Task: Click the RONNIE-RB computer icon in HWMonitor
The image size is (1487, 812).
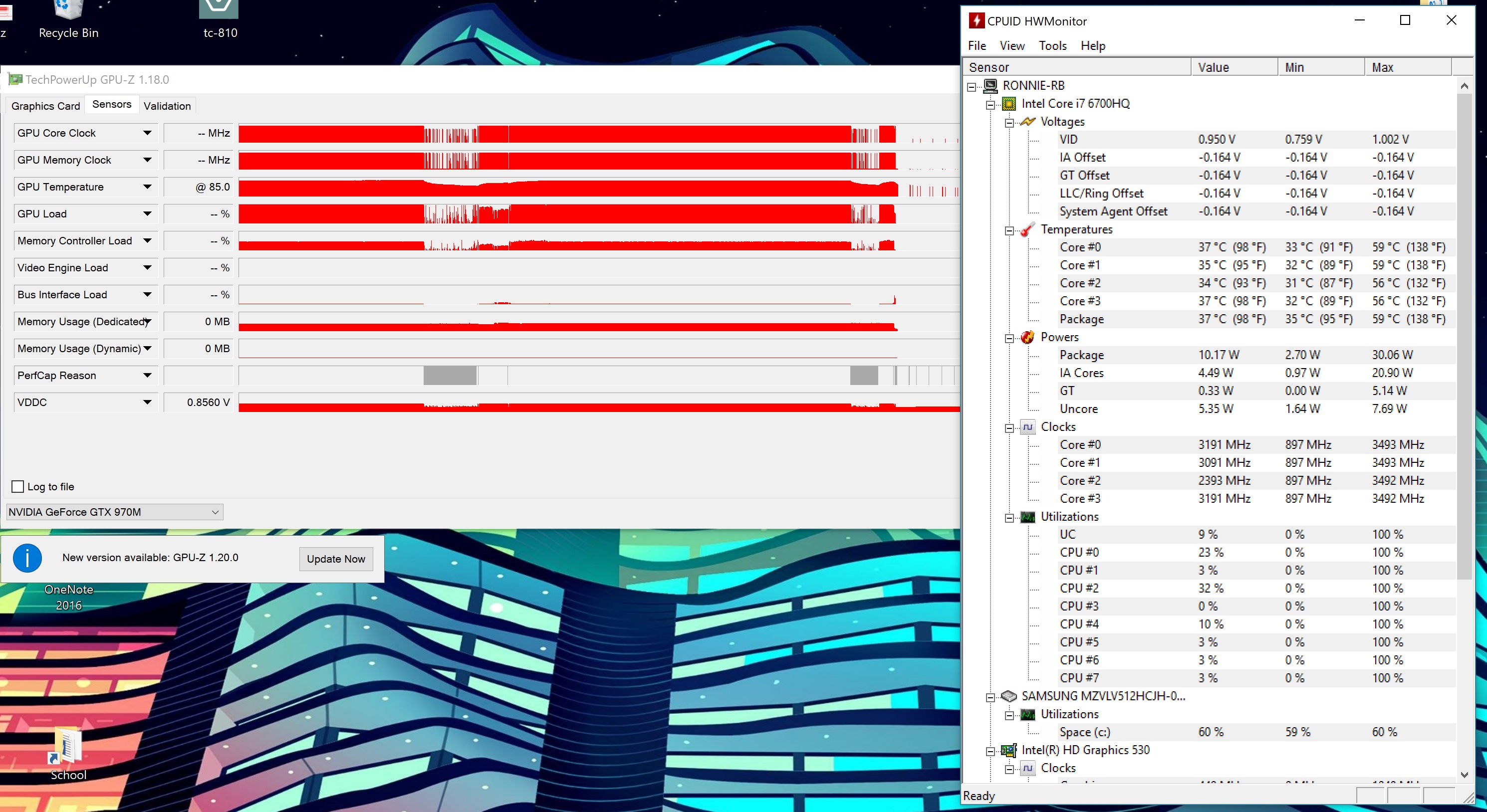Action: (991, 86)
